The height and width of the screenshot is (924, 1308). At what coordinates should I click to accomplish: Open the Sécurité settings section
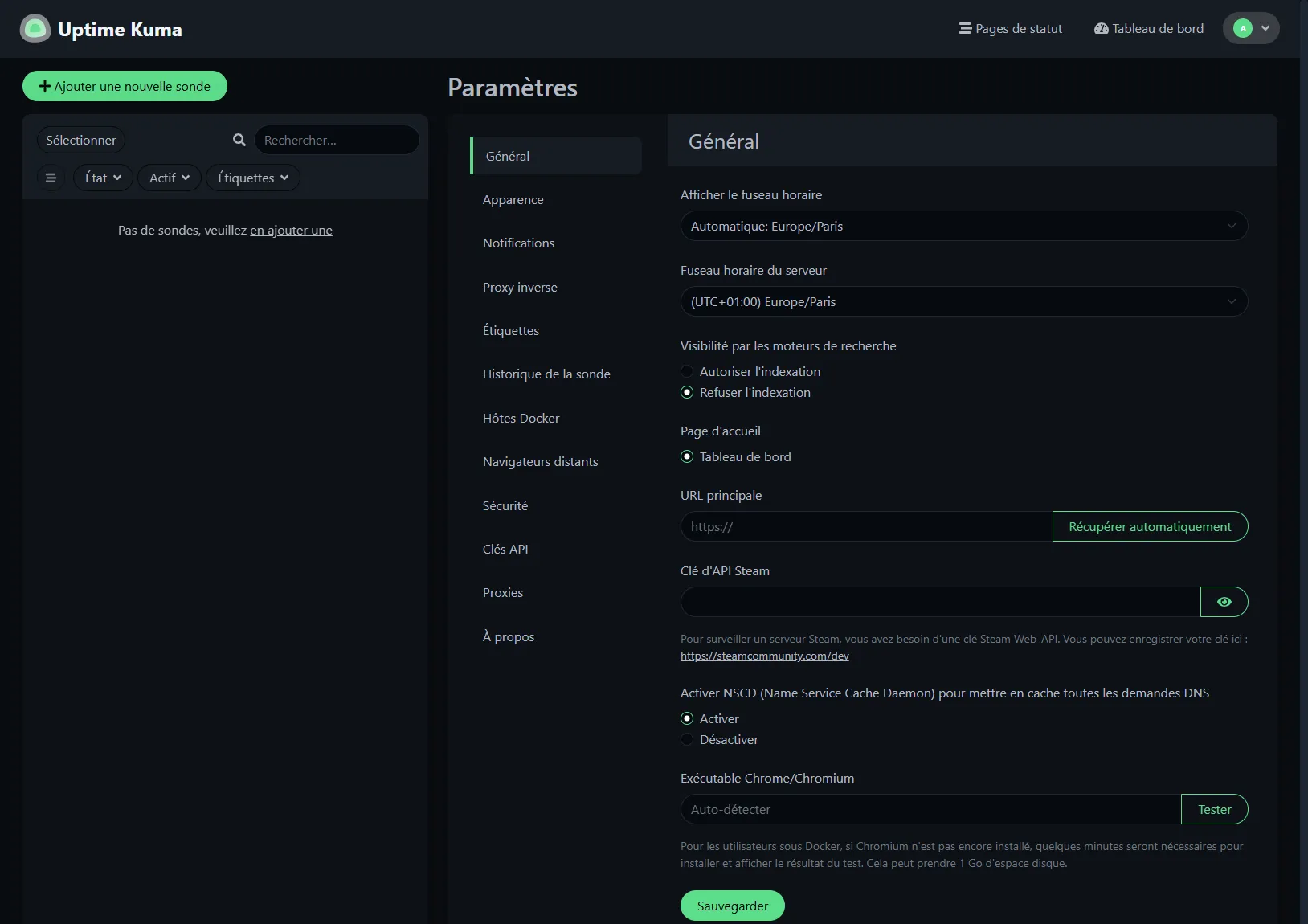click(505, 505)
